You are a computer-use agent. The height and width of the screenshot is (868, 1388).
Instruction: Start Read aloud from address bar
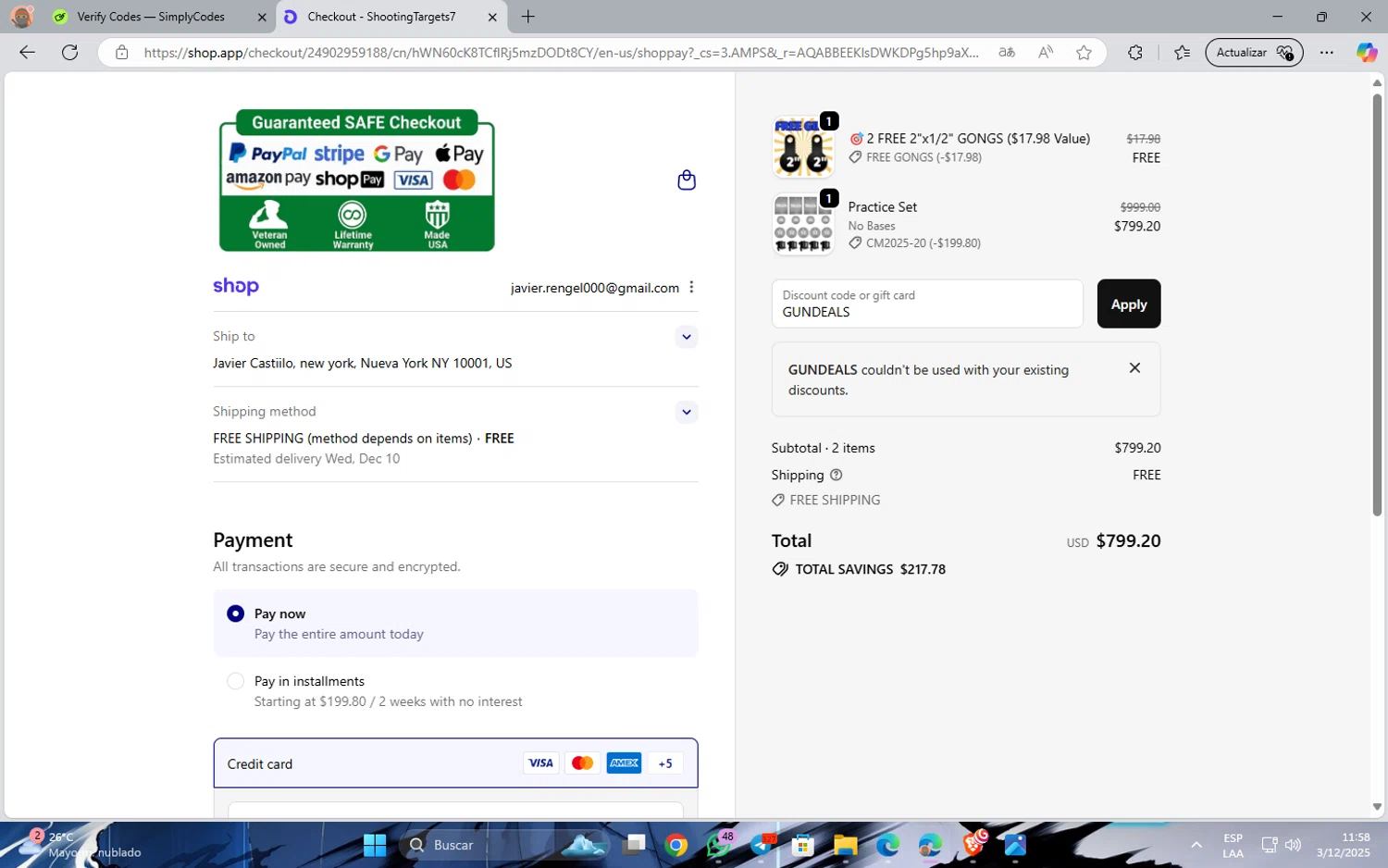click(x=1046, y=53)
